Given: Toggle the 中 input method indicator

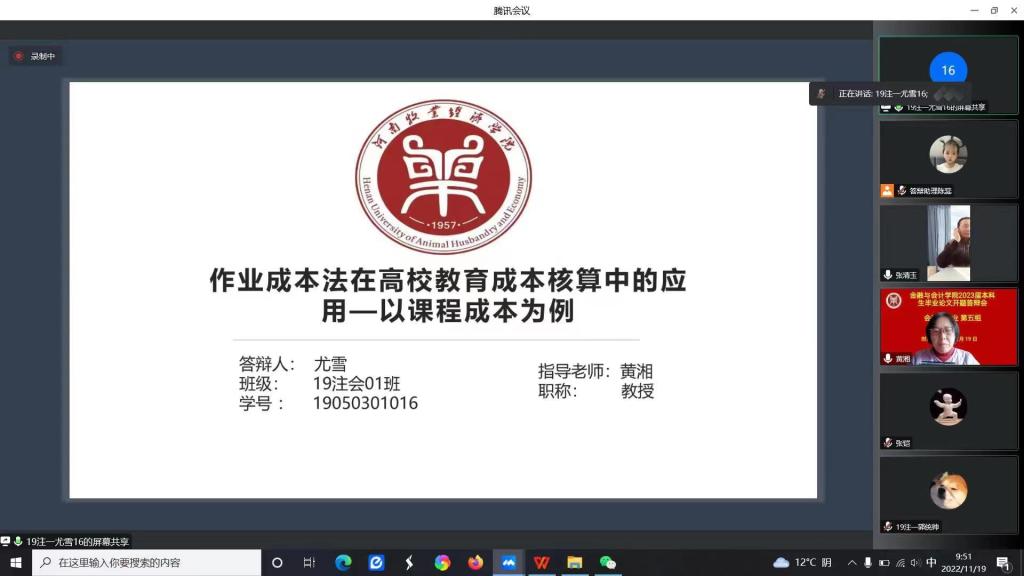Looking at the screenshot, I should click(x=931, y=563).
